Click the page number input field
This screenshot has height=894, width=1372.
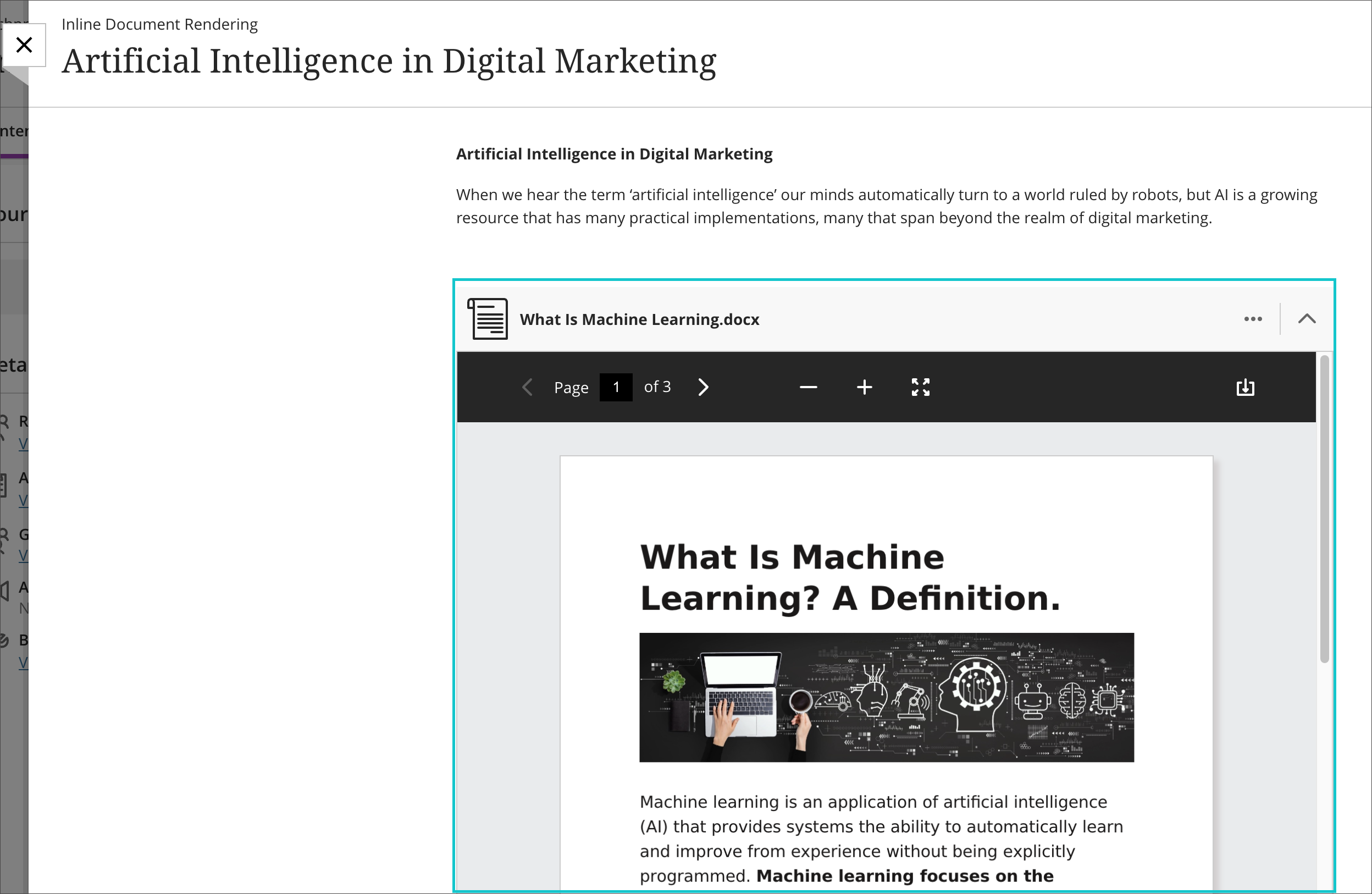(x=616, y=387)
